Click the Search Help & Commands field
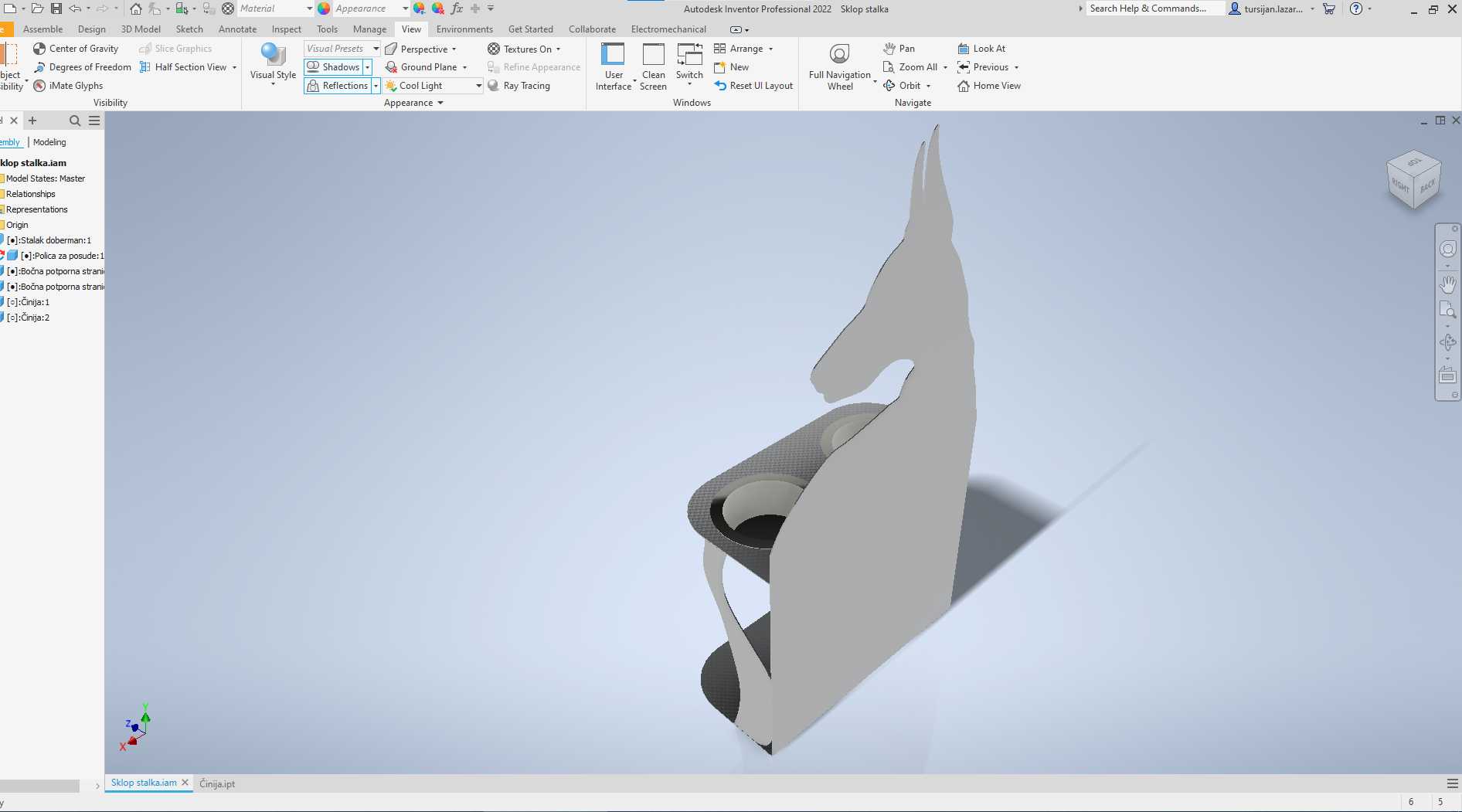This screenshot has height=812, width=1462. pos(1154,8)
